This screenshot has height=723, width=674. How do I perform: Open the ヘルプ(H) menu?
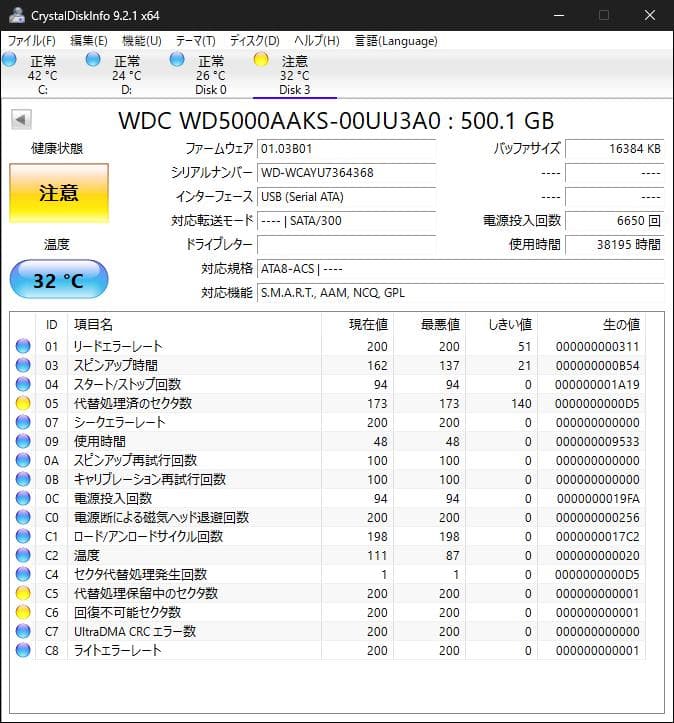point(317,41)
